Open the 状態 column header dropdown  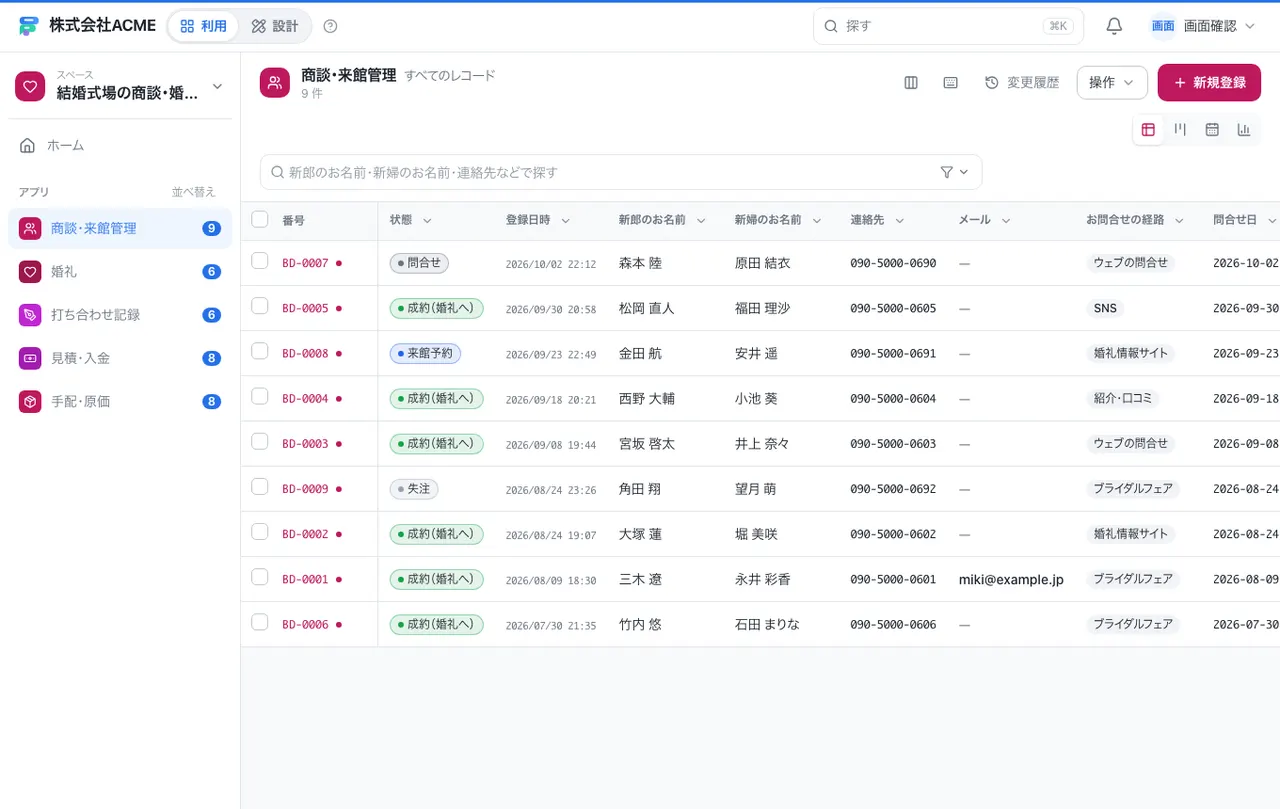[427, 221]
